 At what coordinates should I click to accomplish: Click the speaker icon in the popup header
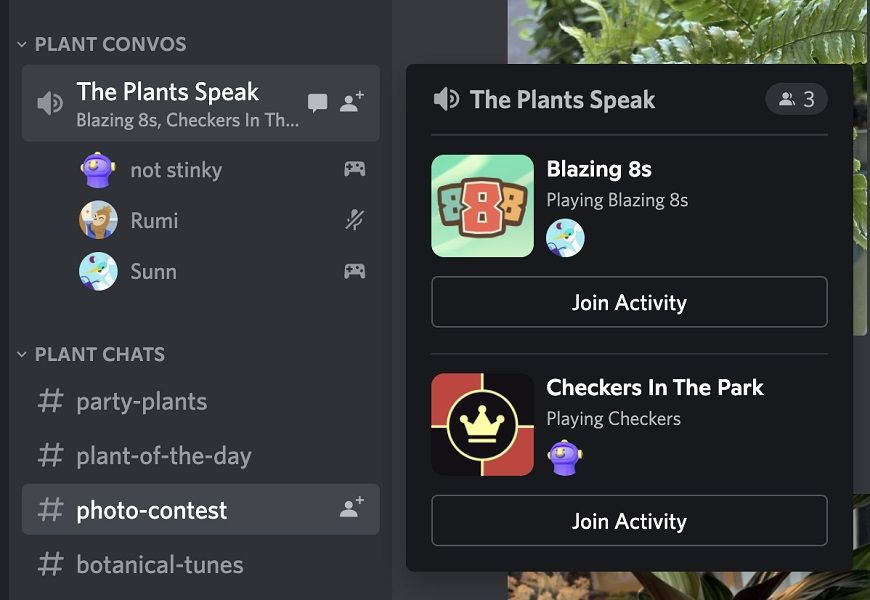tap(446, 99)
